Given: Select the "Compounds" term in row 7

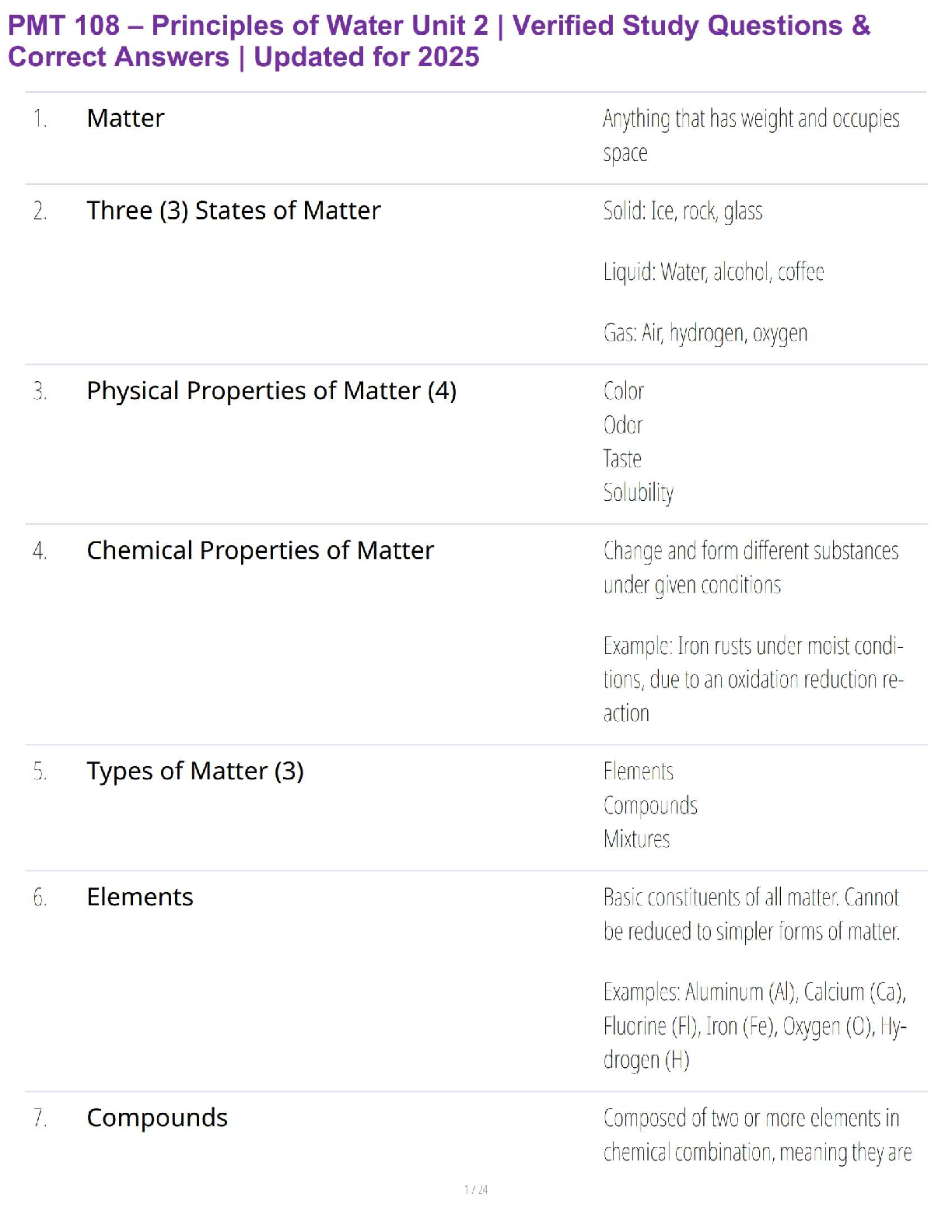Looking at the screenshot, I should coord(157,1118).
